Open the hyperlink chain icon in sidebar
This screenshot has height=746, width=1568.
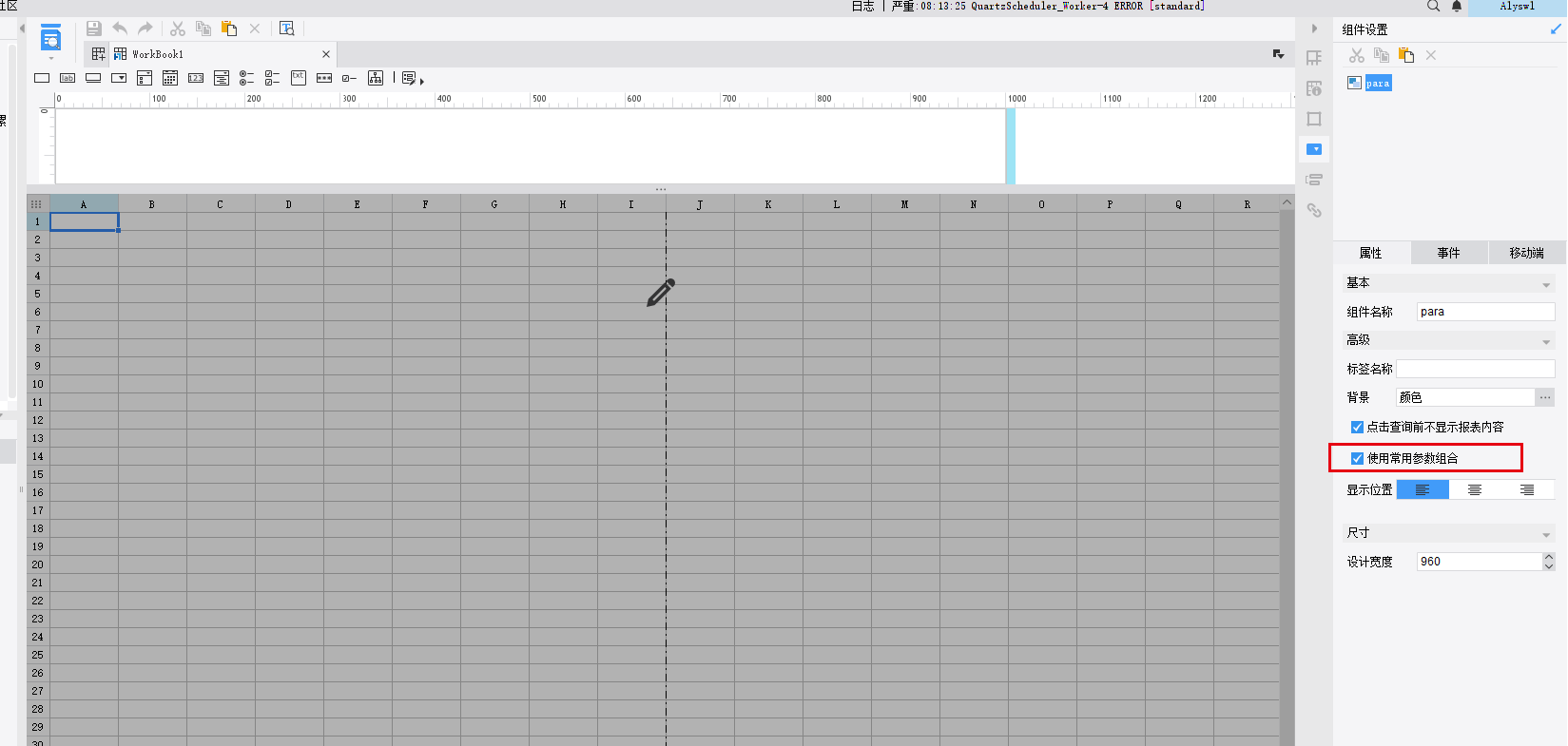[1314, 210]
